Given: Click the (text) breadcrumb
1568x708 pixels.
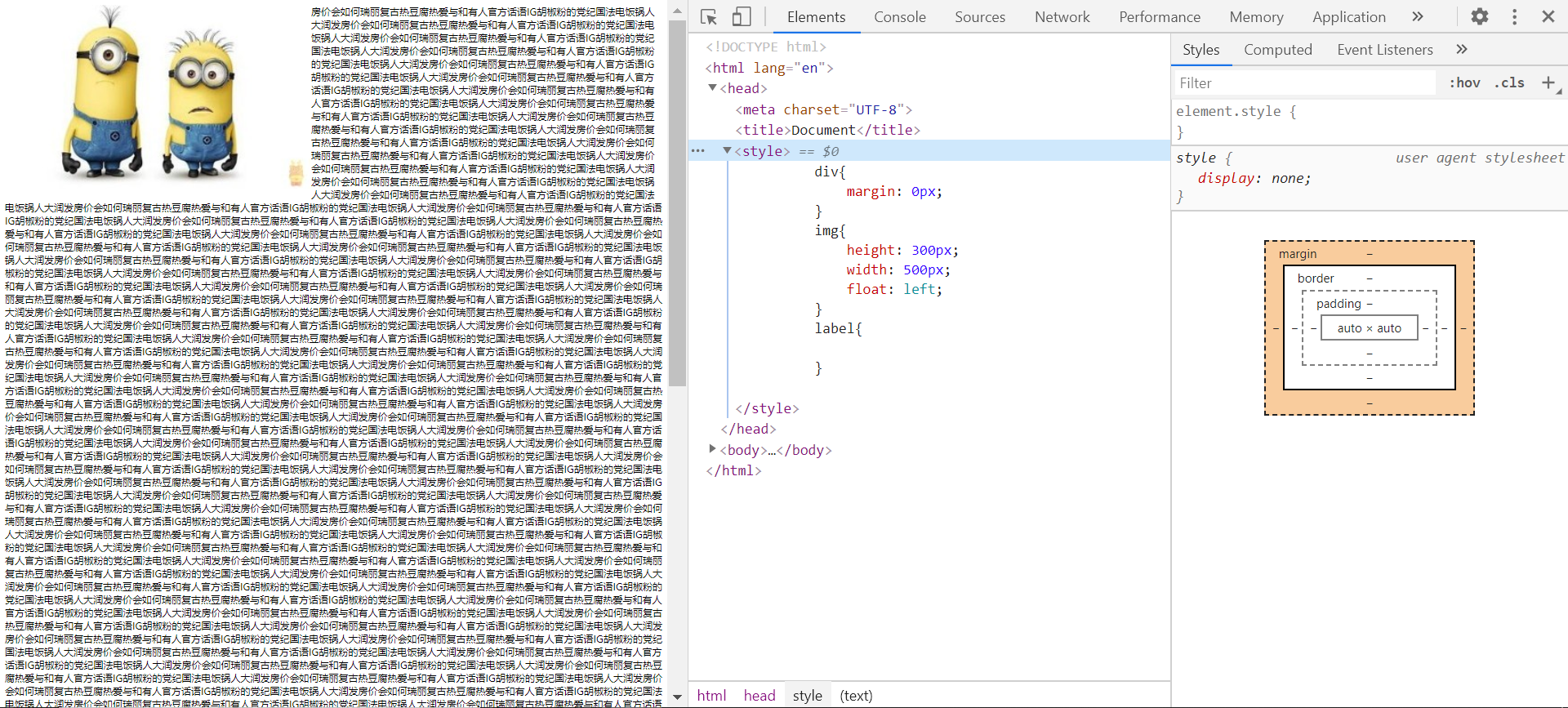Looking at the screenshot, I should [856, 696].
